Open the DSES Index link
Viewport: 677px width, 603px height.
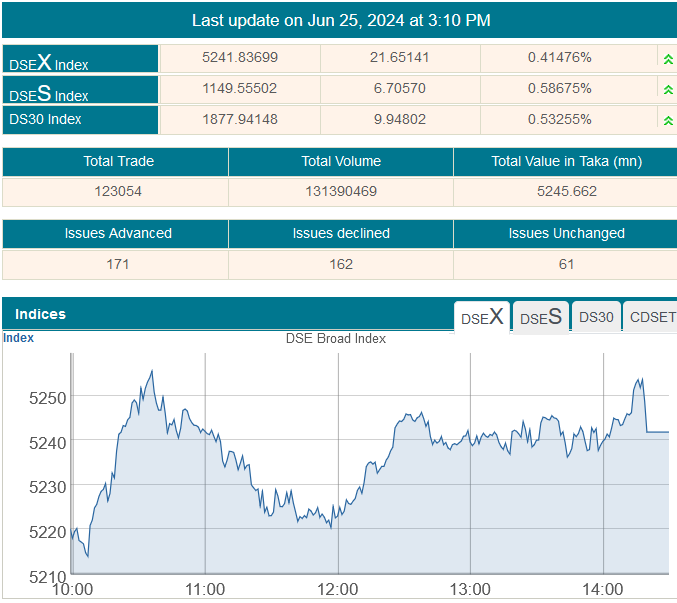point(48,94)
